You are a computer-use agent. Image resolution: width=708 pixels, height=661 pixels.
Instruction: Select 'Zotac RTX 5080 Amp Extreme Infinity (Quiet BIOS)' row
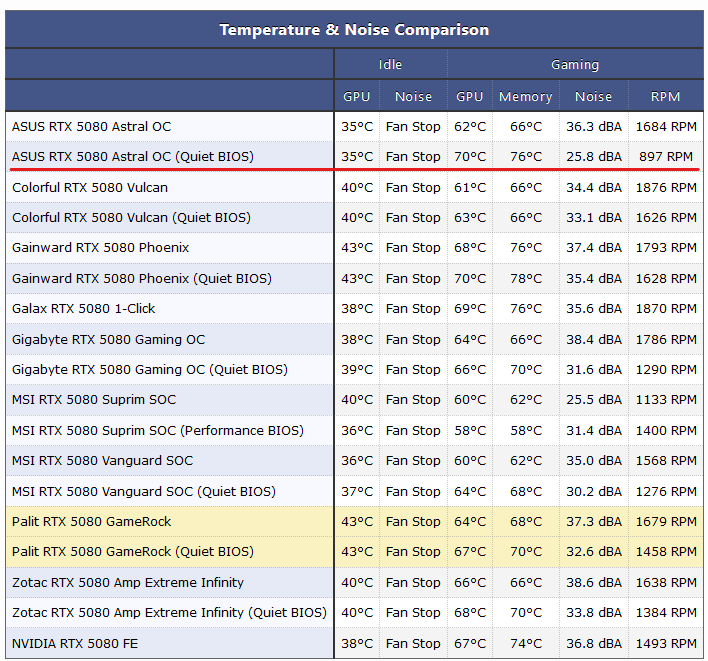pyautogui.click(x=354, y=613)
